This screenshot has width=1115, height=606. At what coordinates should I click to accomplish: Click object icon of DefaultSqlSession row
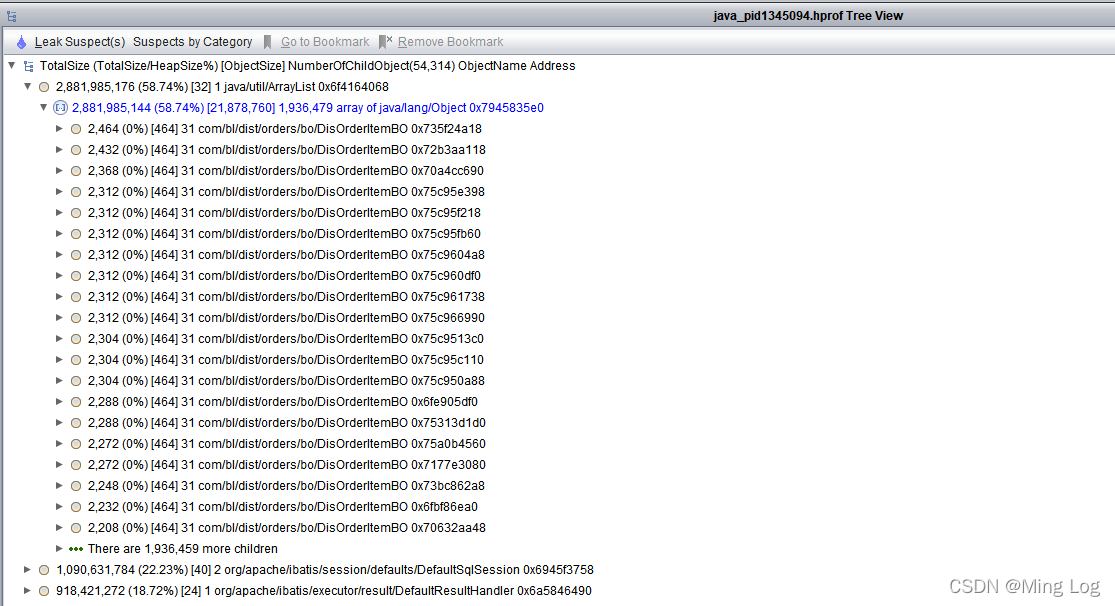(44, 570)
